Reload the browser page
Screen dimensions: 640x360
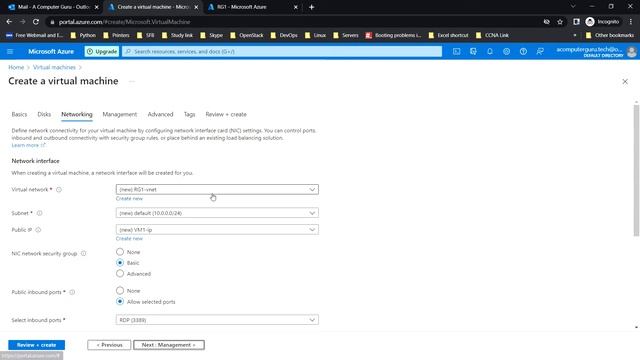coord(36,22)
